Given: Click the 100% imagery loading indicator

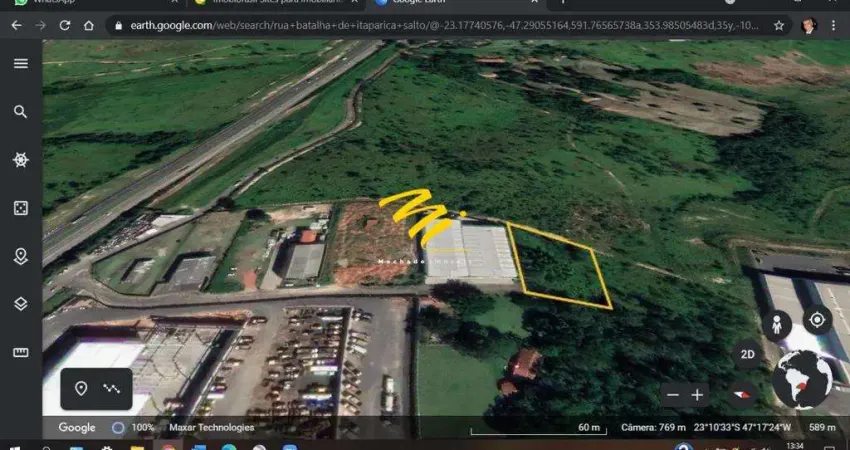Looking at the screenshot, I should 132,427.
